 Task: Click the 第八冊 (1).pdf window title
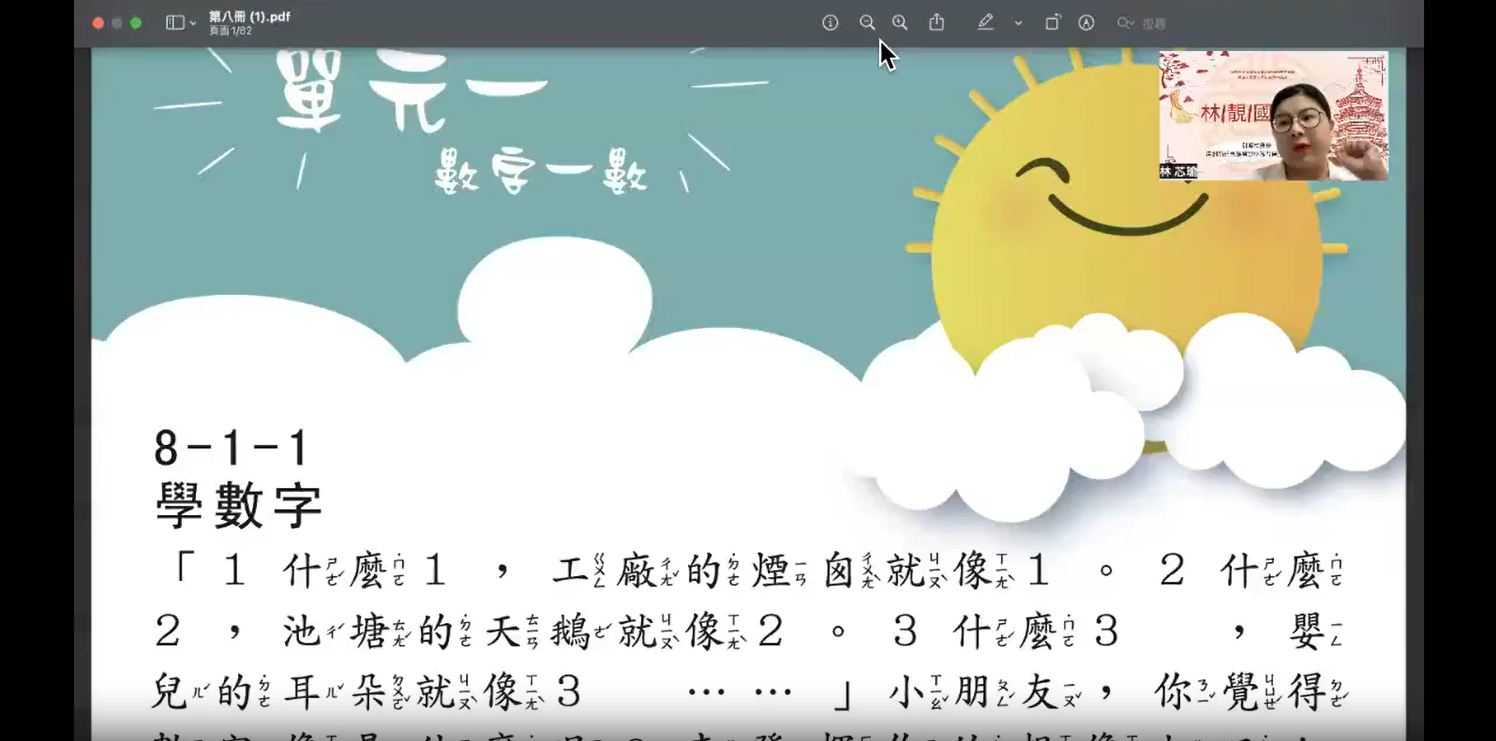tap(250, 17)
